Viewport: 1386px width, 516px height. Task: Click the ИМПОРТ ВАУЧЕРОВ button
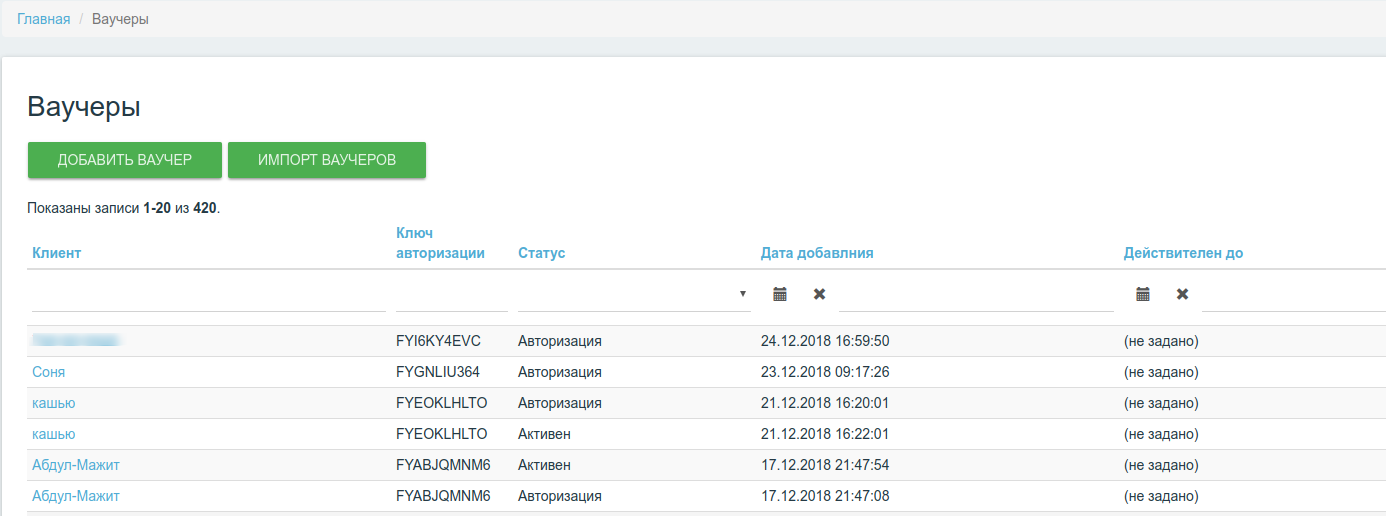pos(327,160)
